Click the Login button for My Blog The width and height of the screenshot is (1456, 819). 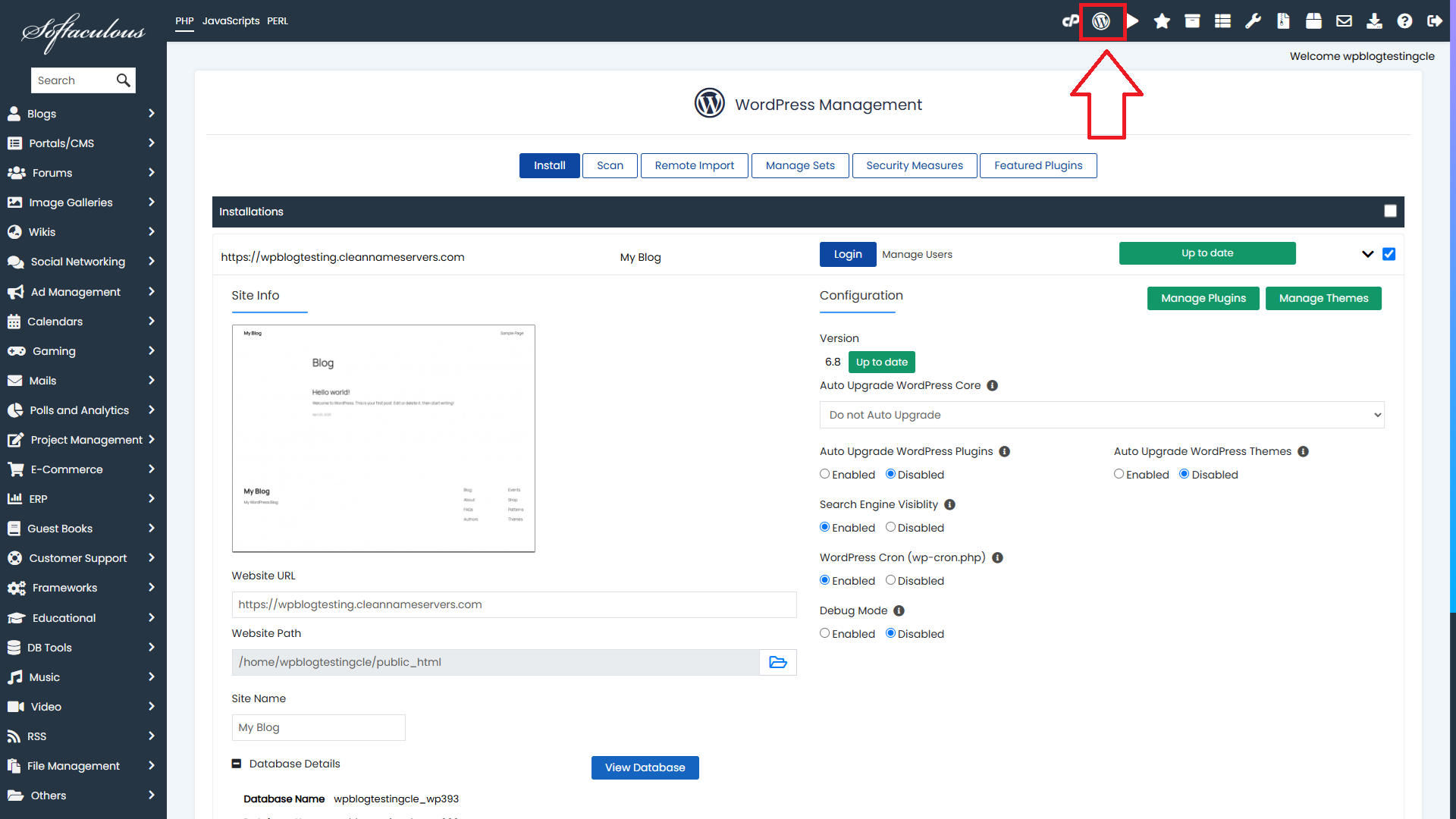(848, 255)
